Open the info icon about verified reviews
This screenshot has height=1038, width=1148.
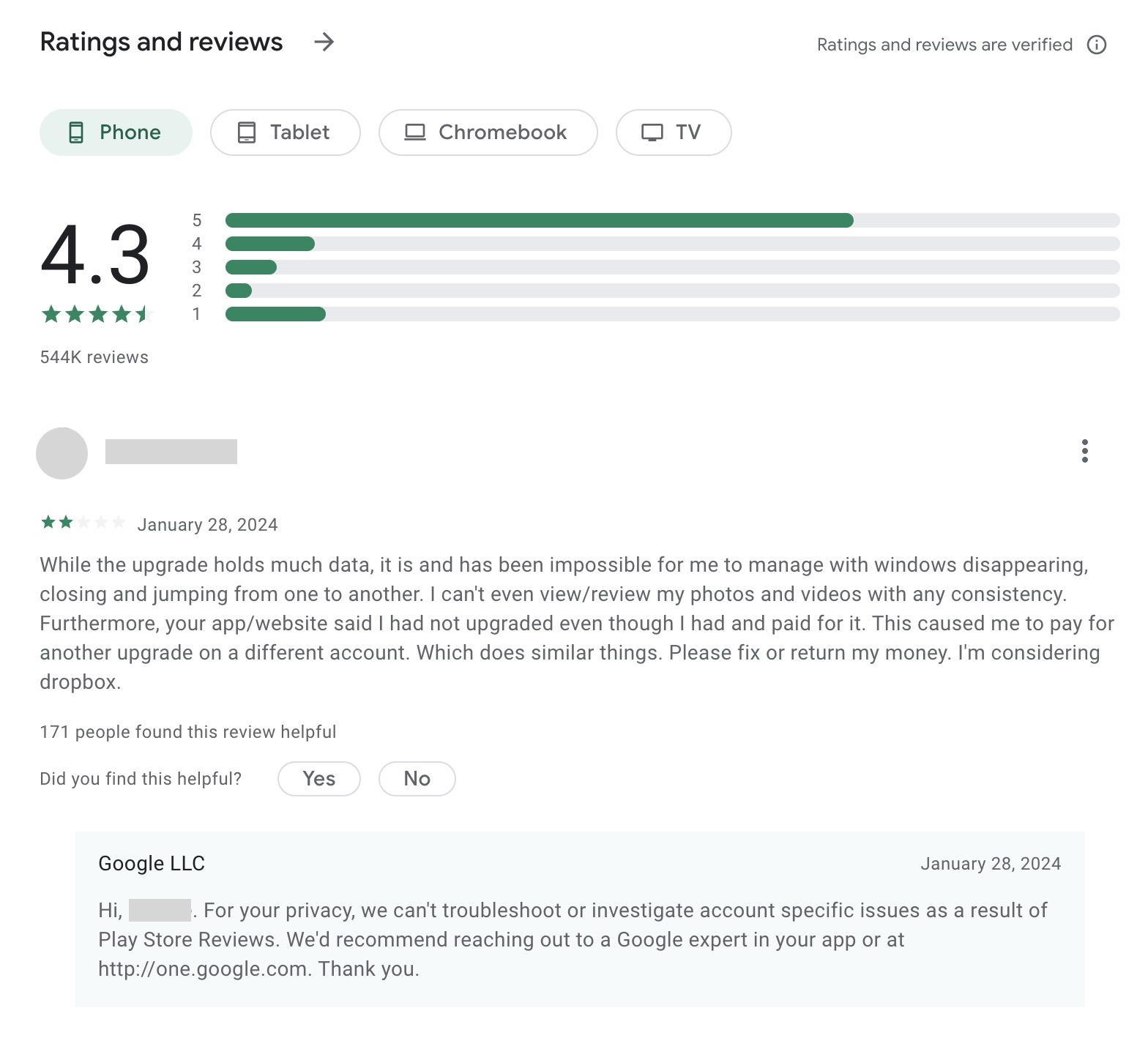pyautogui.click(x=1096, y=45)
